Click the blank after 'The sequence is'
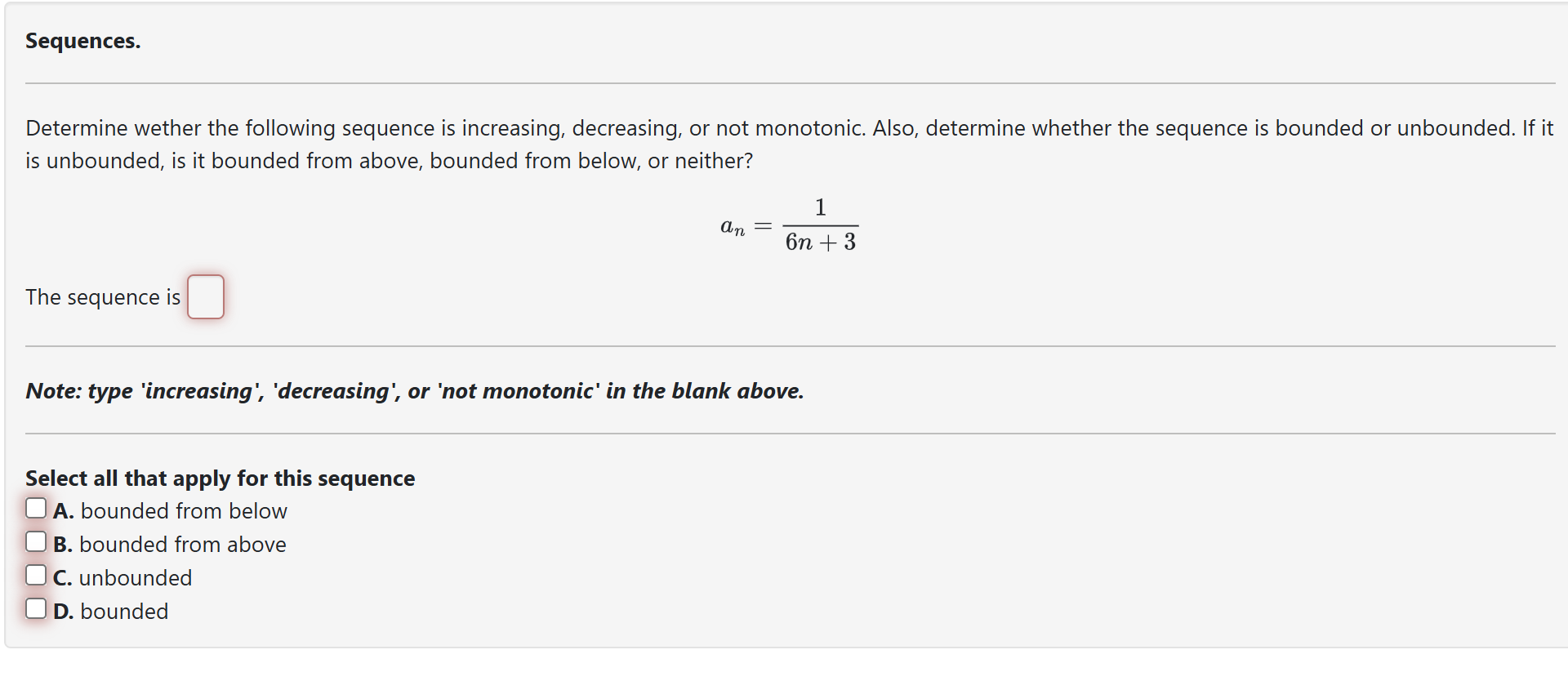Screen dimensions: 1568x681 tap(205, 296)
